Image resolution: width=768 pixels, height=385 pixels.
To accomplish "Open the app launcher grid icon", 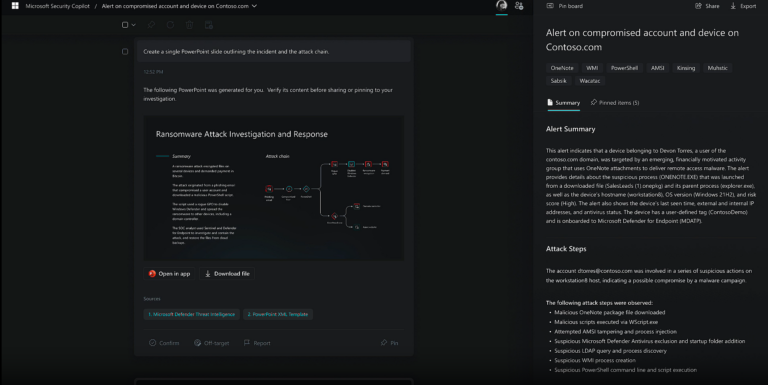I will (15, 6).
